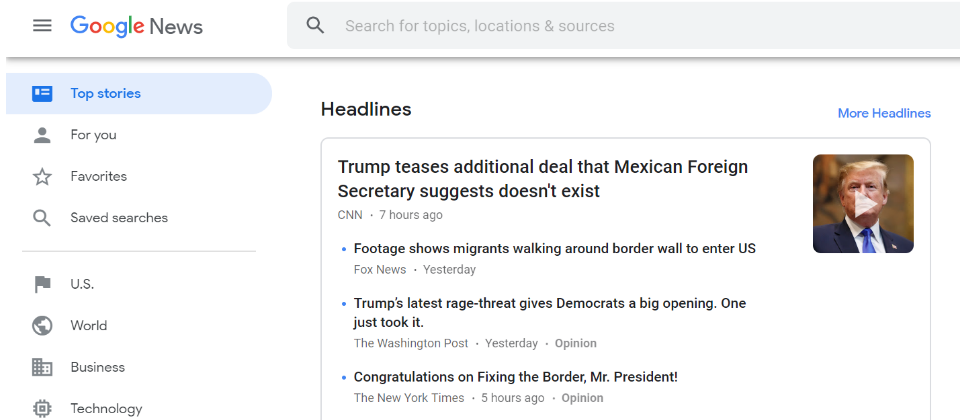Viewport: 960px width, 420px height.
Task: Select Top stories in sidebar
Action: [106, 94]
